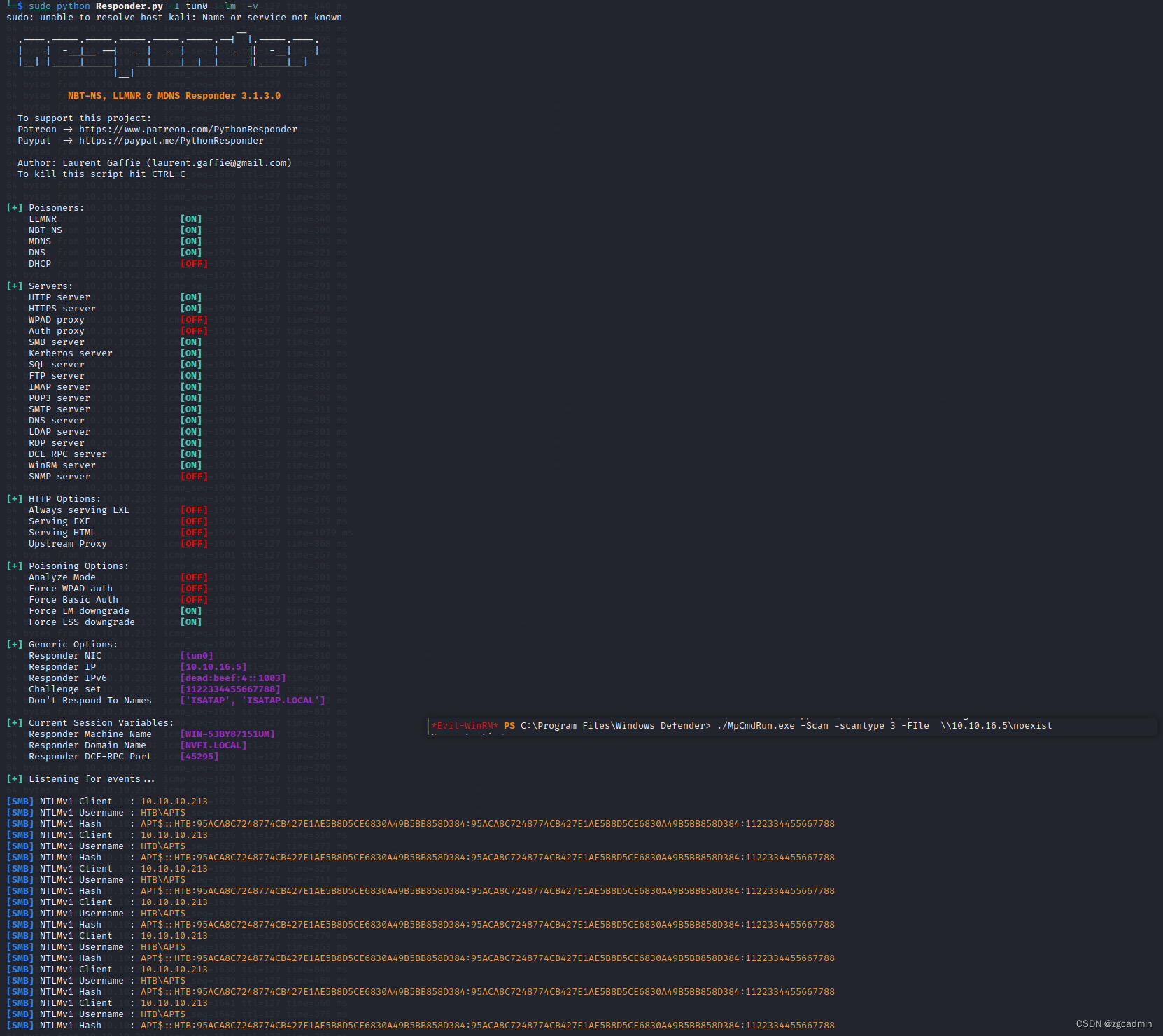Click the 'WinRM server' label
Viewport: 1163px width, 1036px height.
pyautogui.click(x=62, y=465)
